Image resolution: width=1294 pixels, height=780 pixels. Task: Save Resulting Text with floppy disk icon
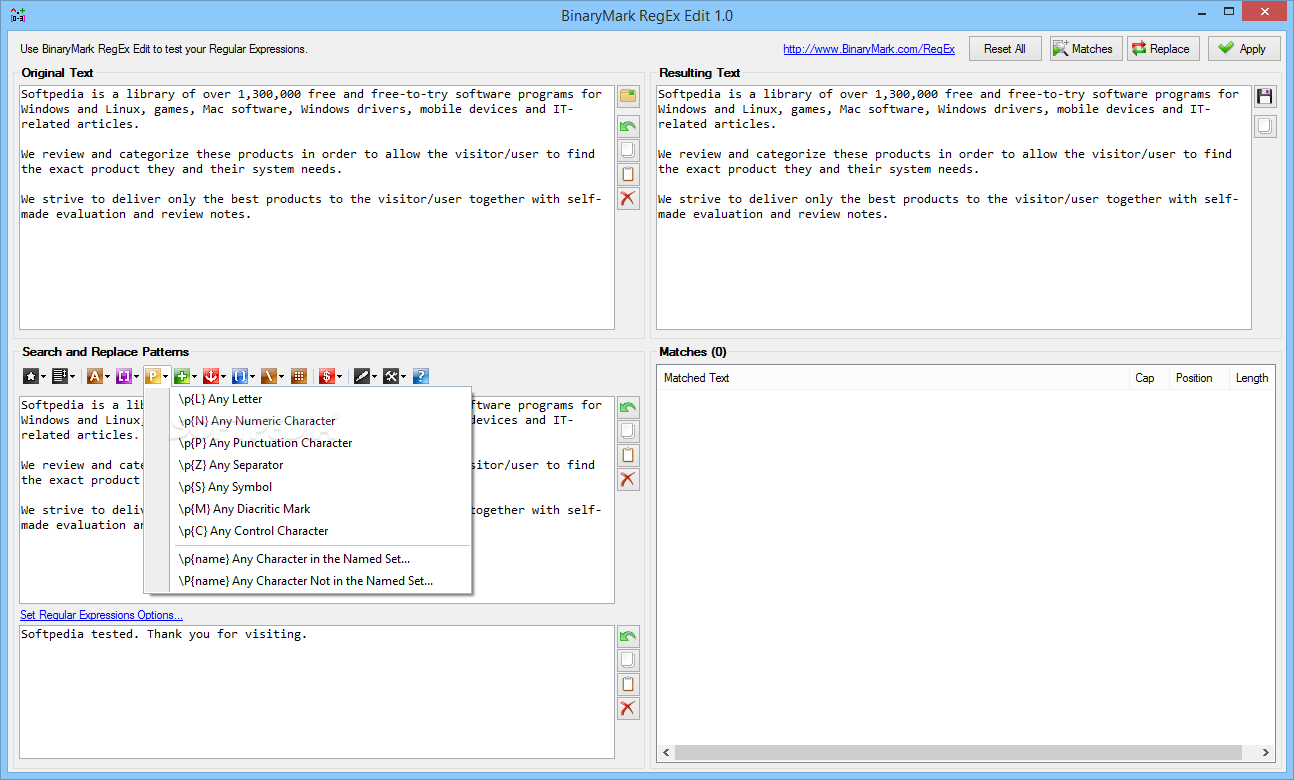(1265, 96)
